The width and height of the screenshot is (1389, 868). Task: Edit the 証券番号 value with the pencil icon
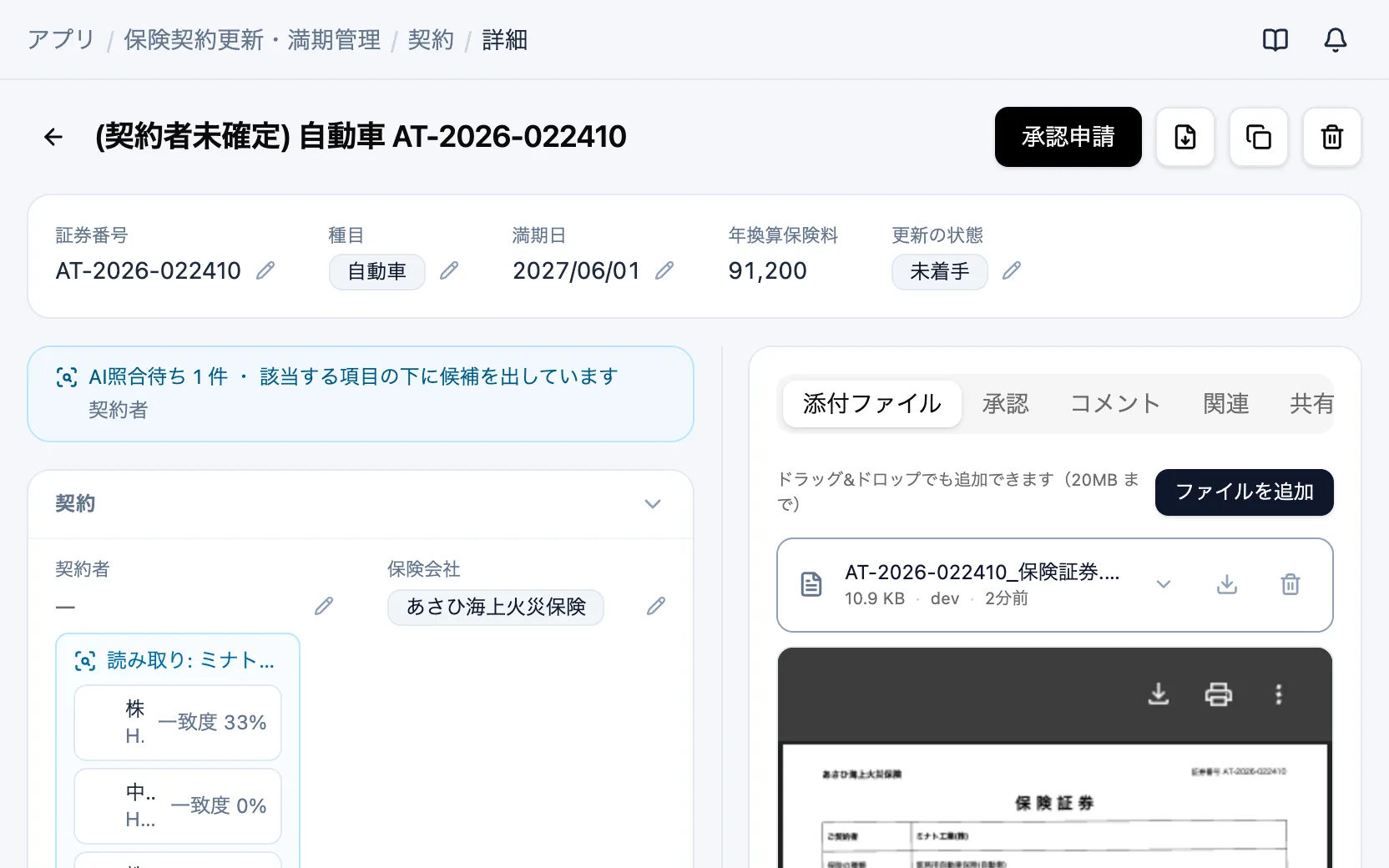(265, 270)
